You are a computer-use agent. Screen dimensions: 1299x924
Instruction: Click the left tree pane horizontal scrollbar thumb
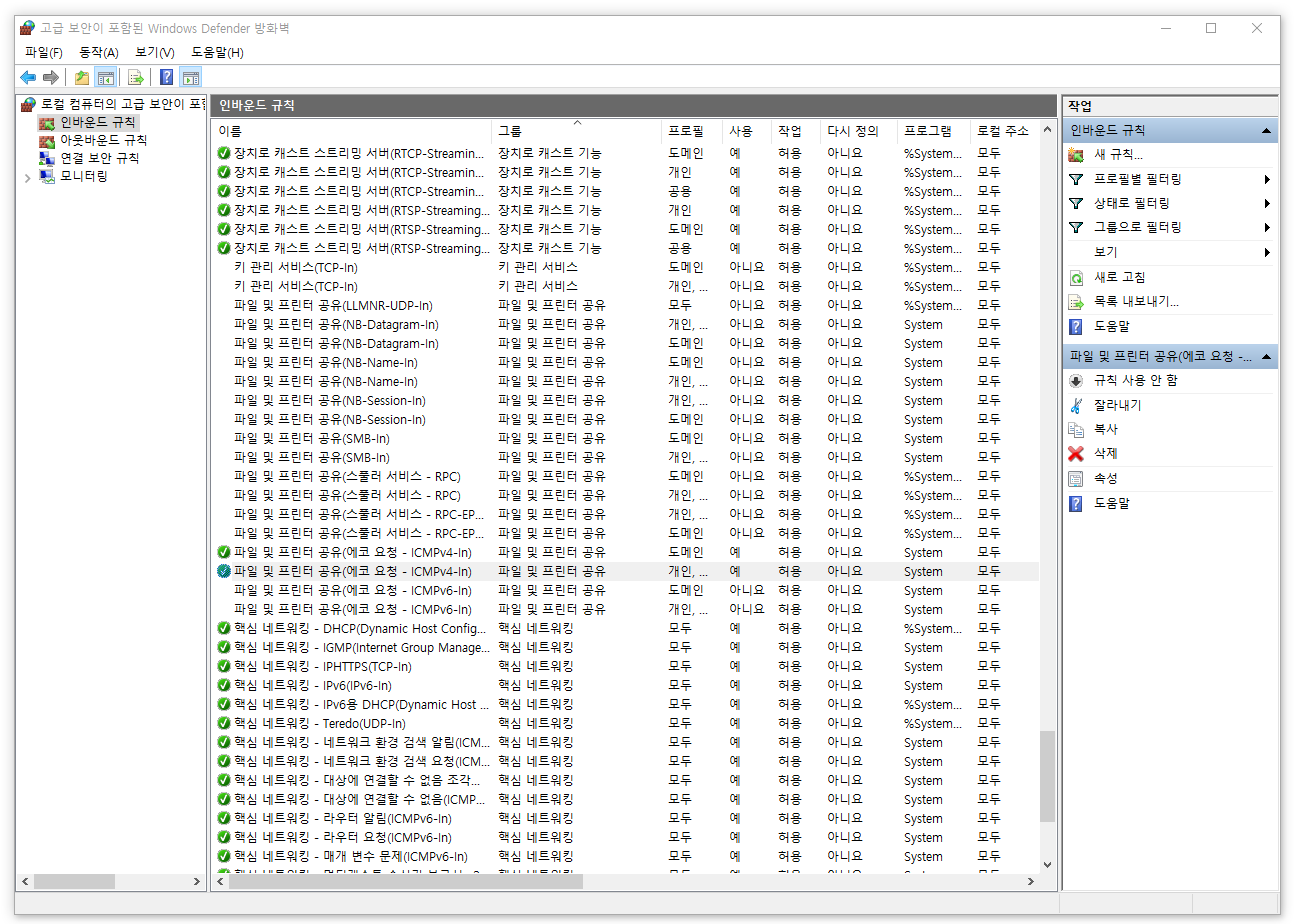click(75, 882)
